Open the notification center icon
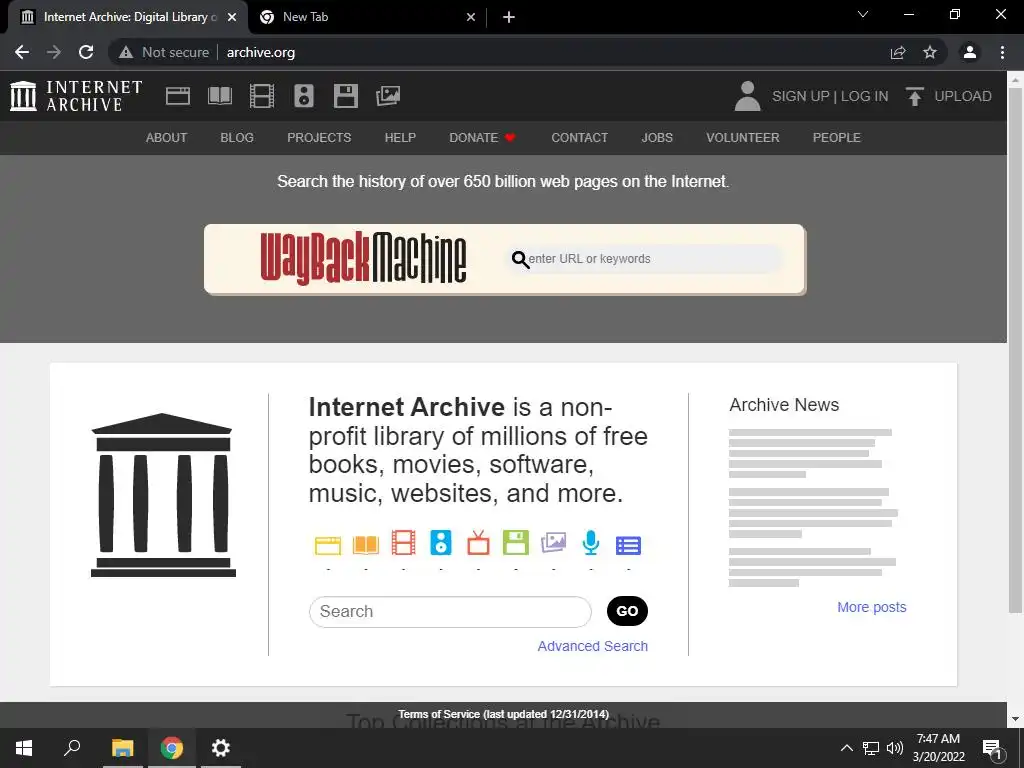The image size is (1024, 768). tap(992, 748)
